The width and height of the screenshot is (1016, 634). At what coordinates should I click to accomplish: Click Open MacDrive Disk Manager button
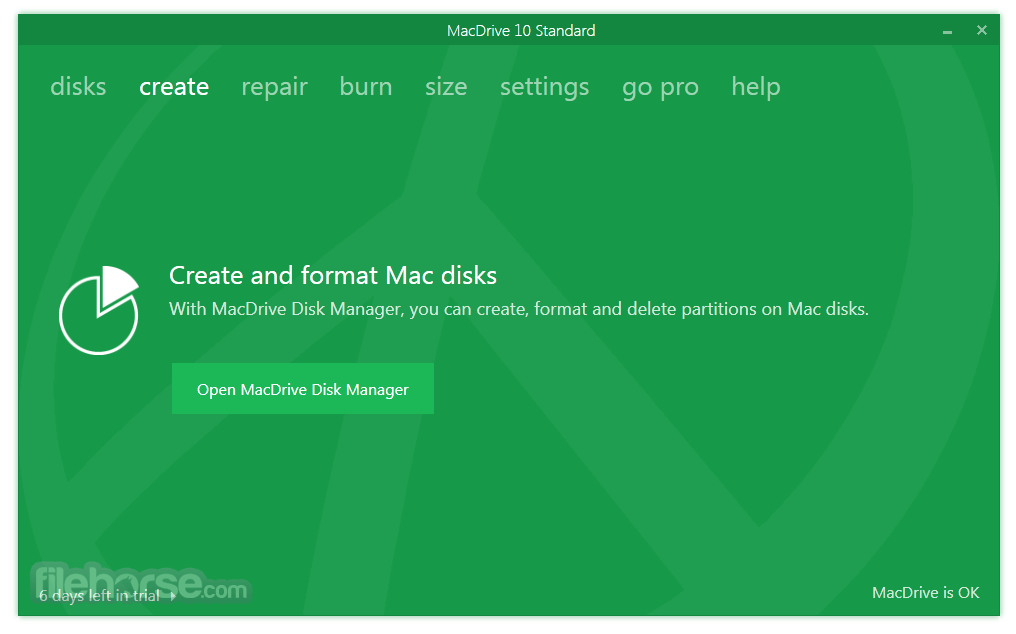coord(303,388)
